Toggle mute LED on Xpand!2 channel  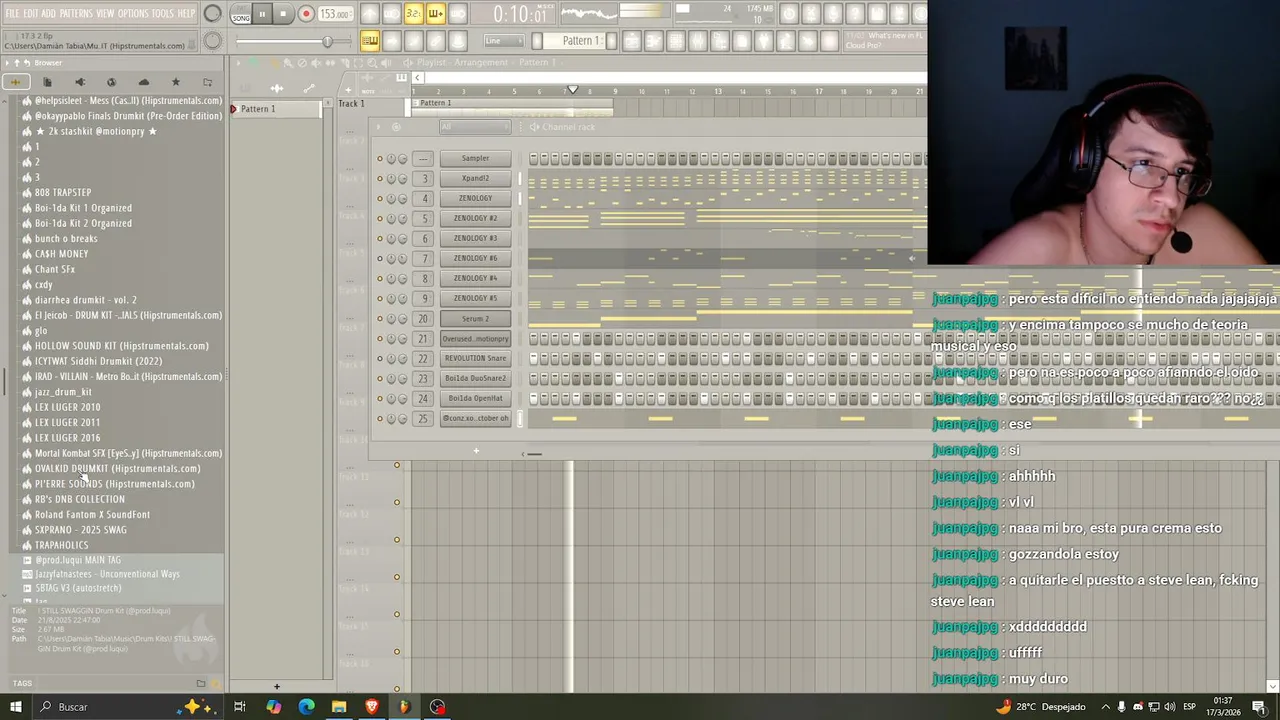(380, 178)
